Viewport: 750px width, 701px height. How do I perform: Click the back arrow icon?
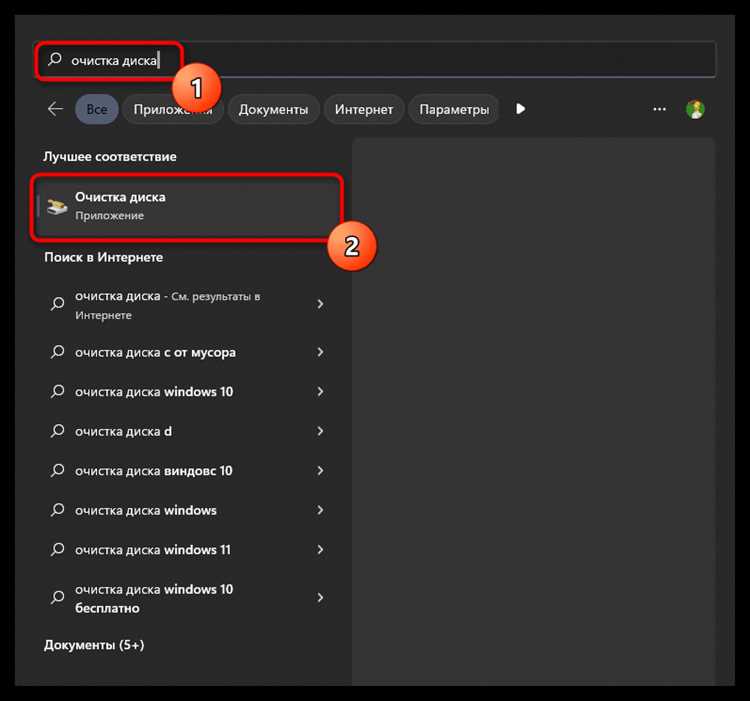tap(55, 109)
